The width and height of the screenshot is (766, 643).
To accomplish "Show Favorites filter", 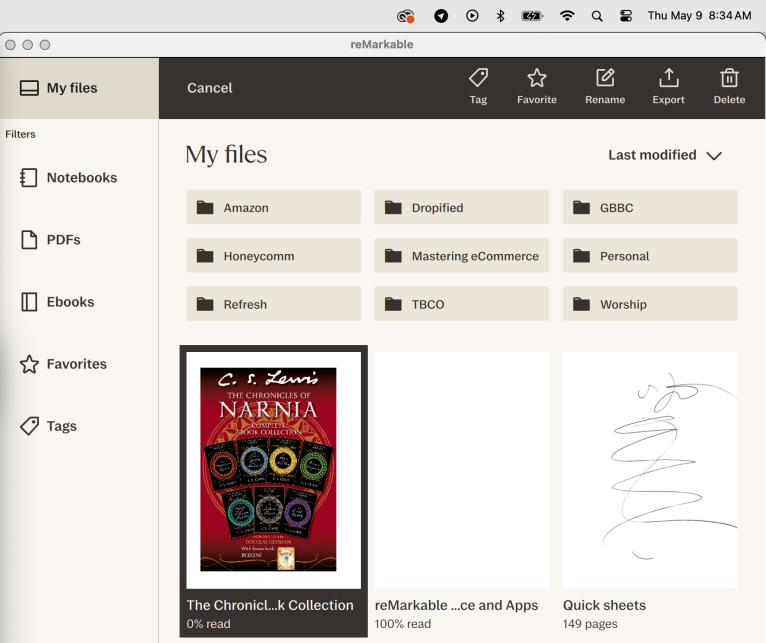I will click(x=63, y=364).
